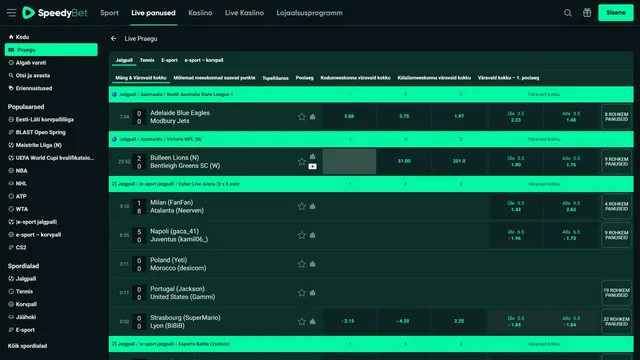Screen dimensions: 640x360
Task: Go back with the Live Praegu arrow
Action: (x=113, y=38)
